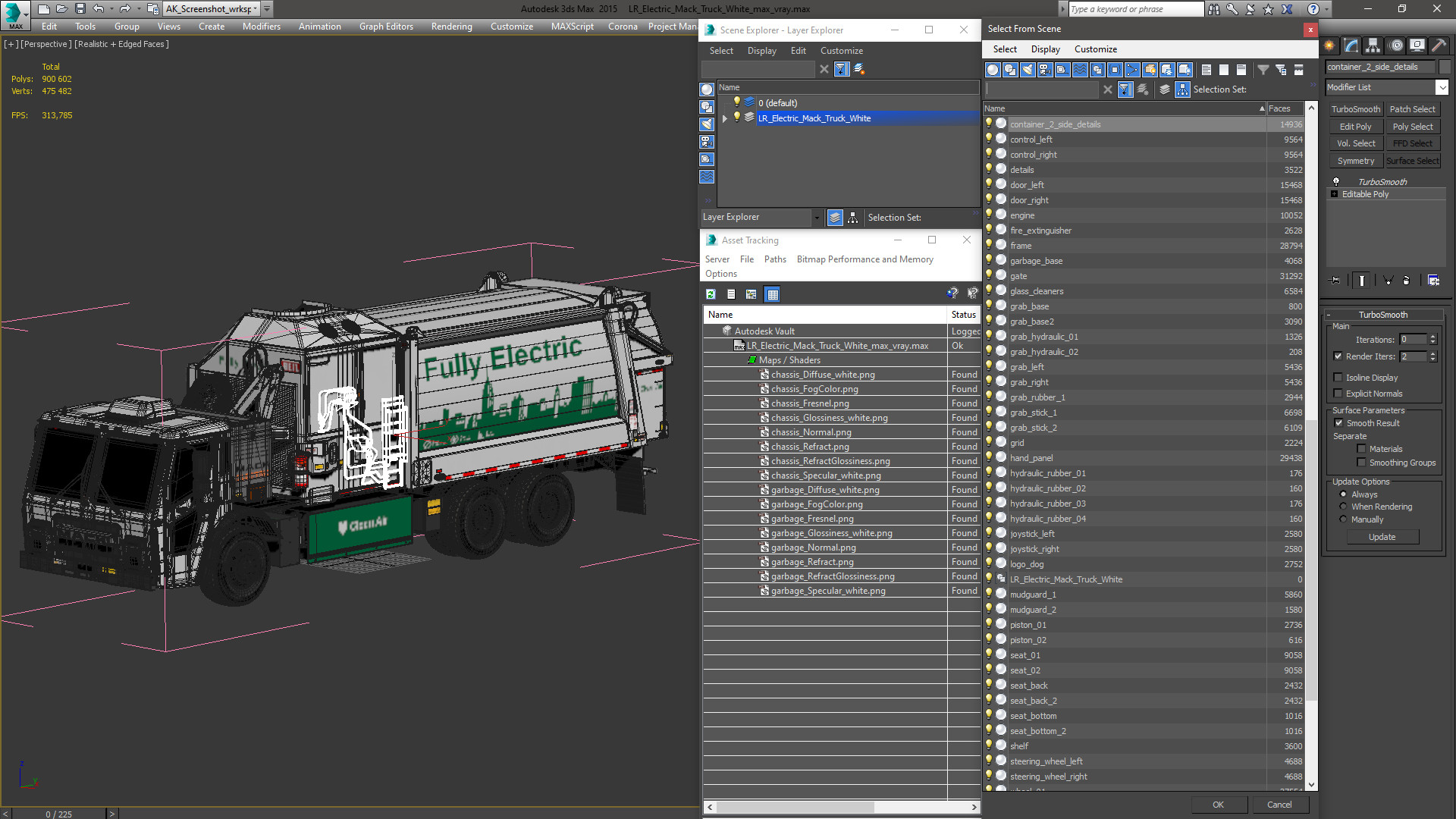Expand Editable Poly in modifier stack
This screenshot has width=1456, height=819.
click(x=1335, y=194)
